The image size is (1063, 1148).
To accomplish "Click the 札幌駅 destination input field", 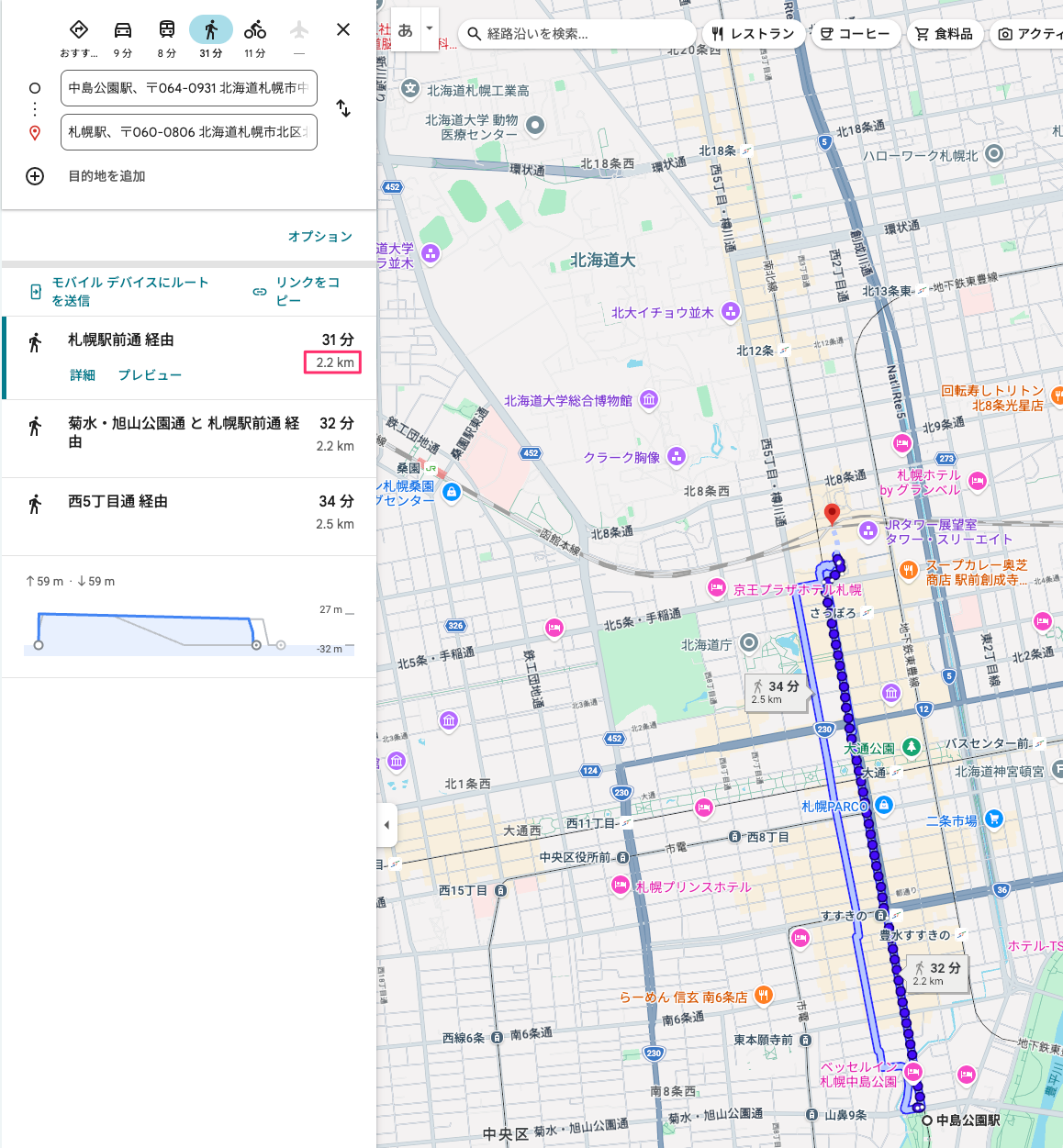I will [x=188, y=132].
